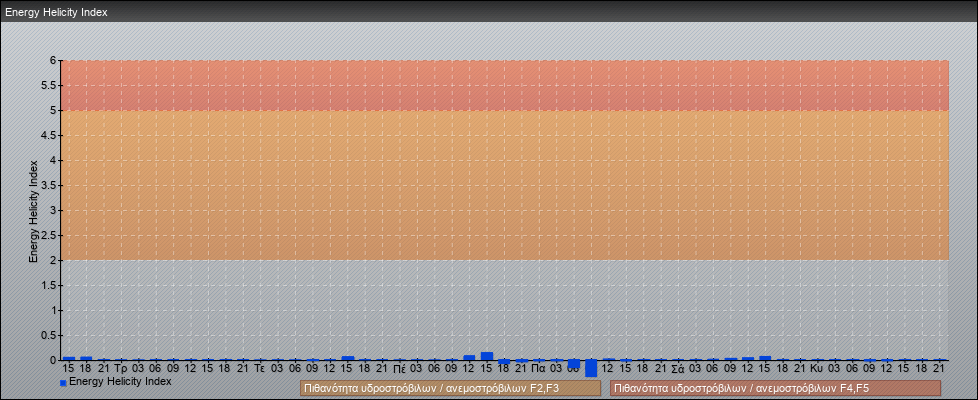Click the Τρ day label on x-axis

point(121,369)
